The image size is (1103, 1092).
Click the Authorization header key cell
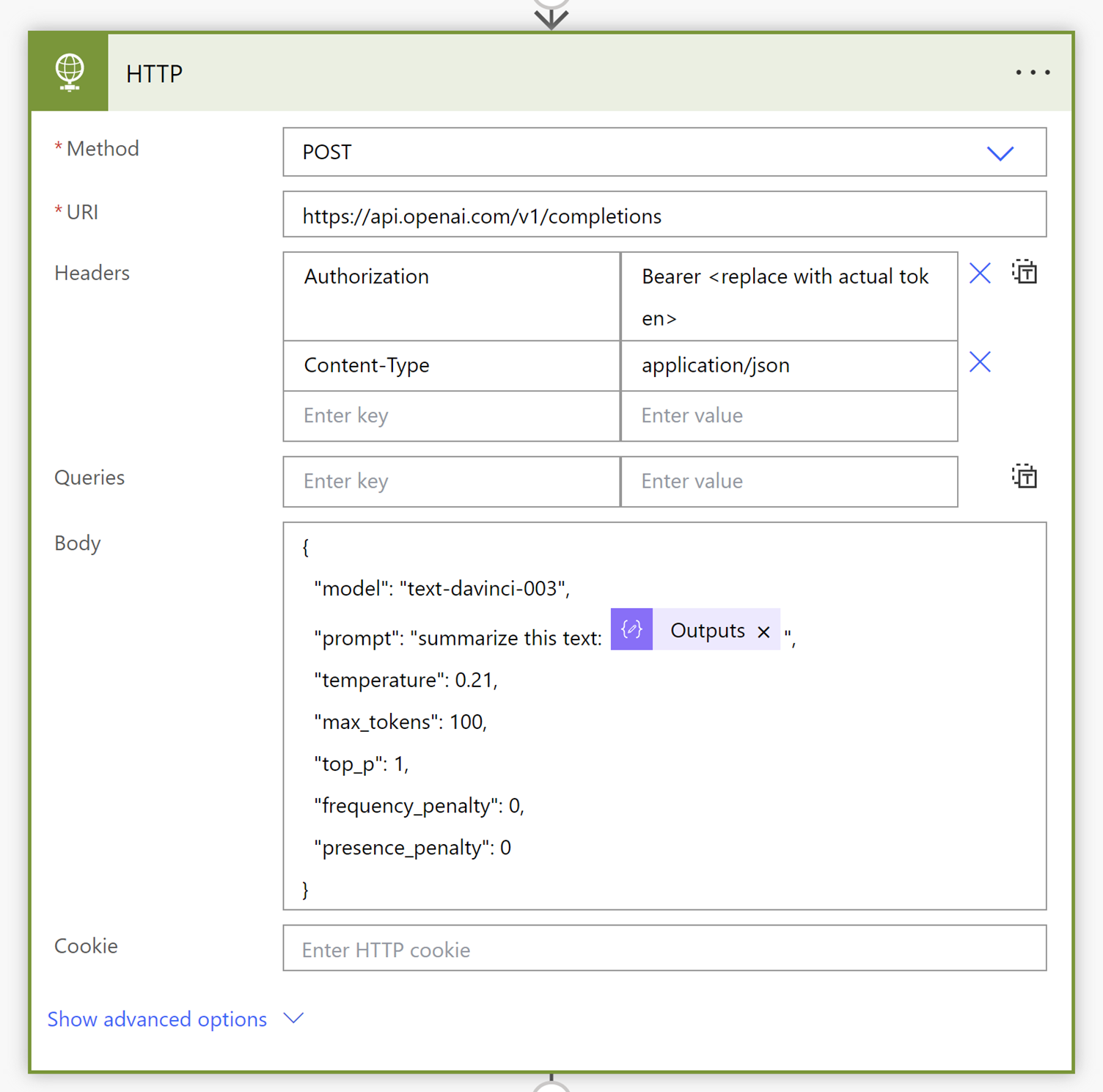tap(452, 296)
